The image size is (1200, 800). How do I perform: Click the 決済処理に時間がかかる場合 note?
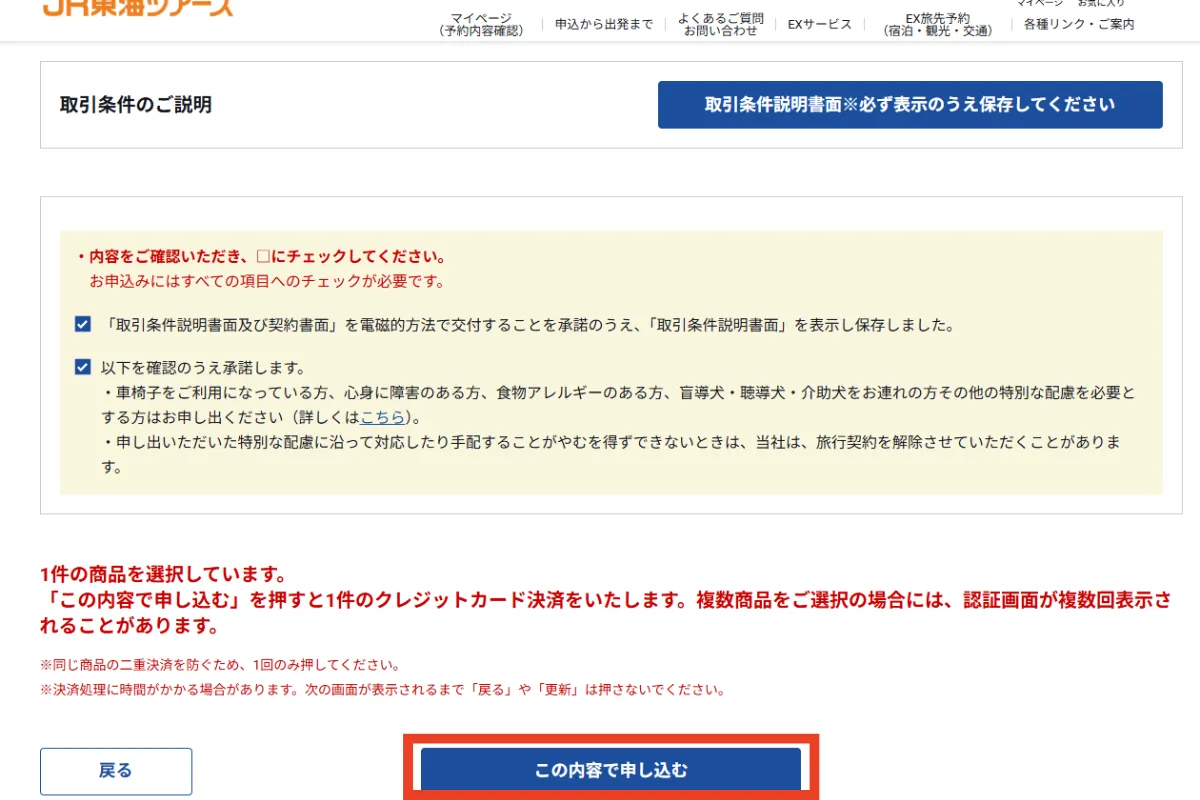point(382,690)
